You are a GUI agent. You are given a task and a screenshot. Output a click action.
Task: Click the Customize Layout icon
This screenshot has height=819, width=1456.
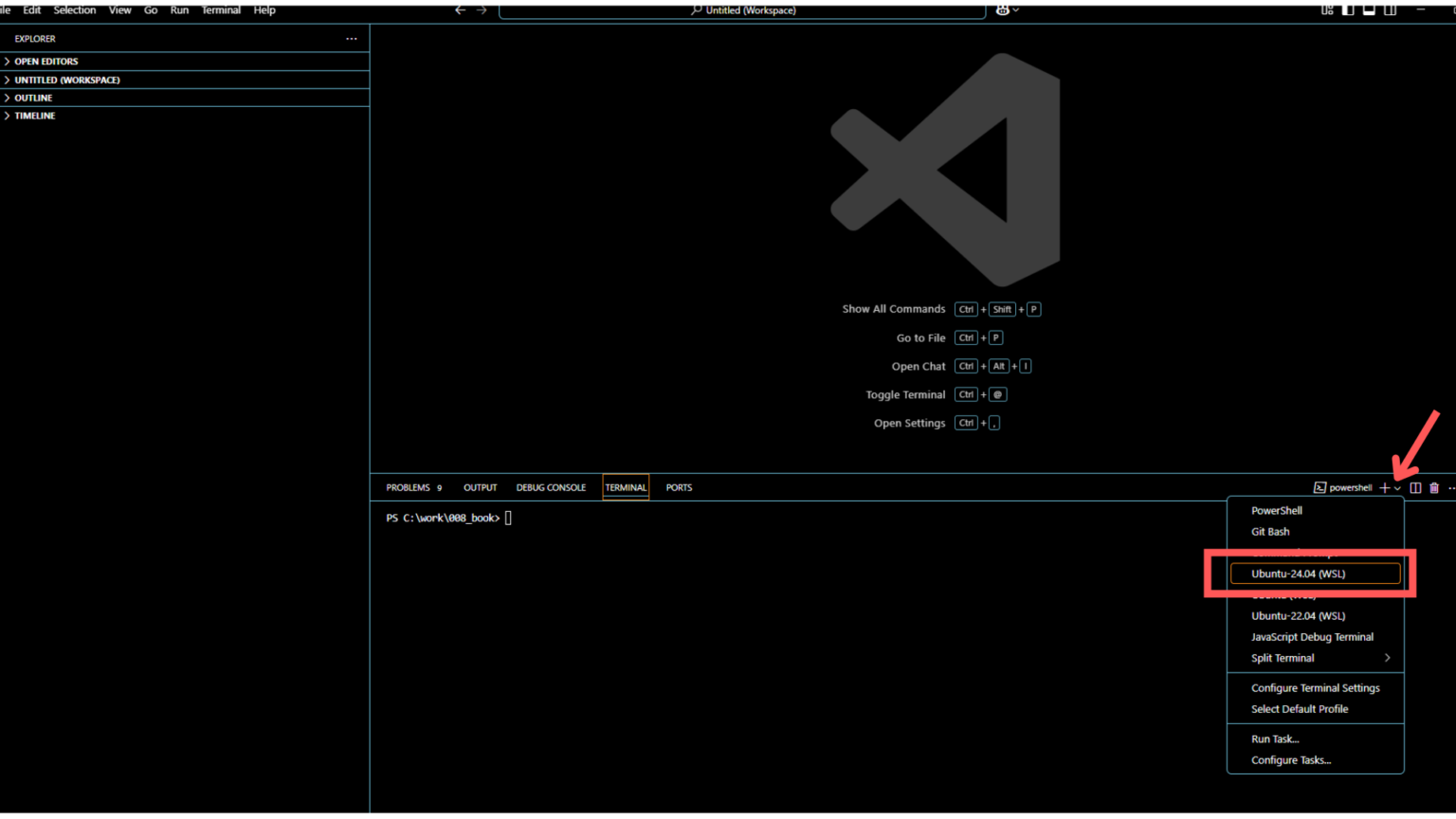(x=1327, y=10)
